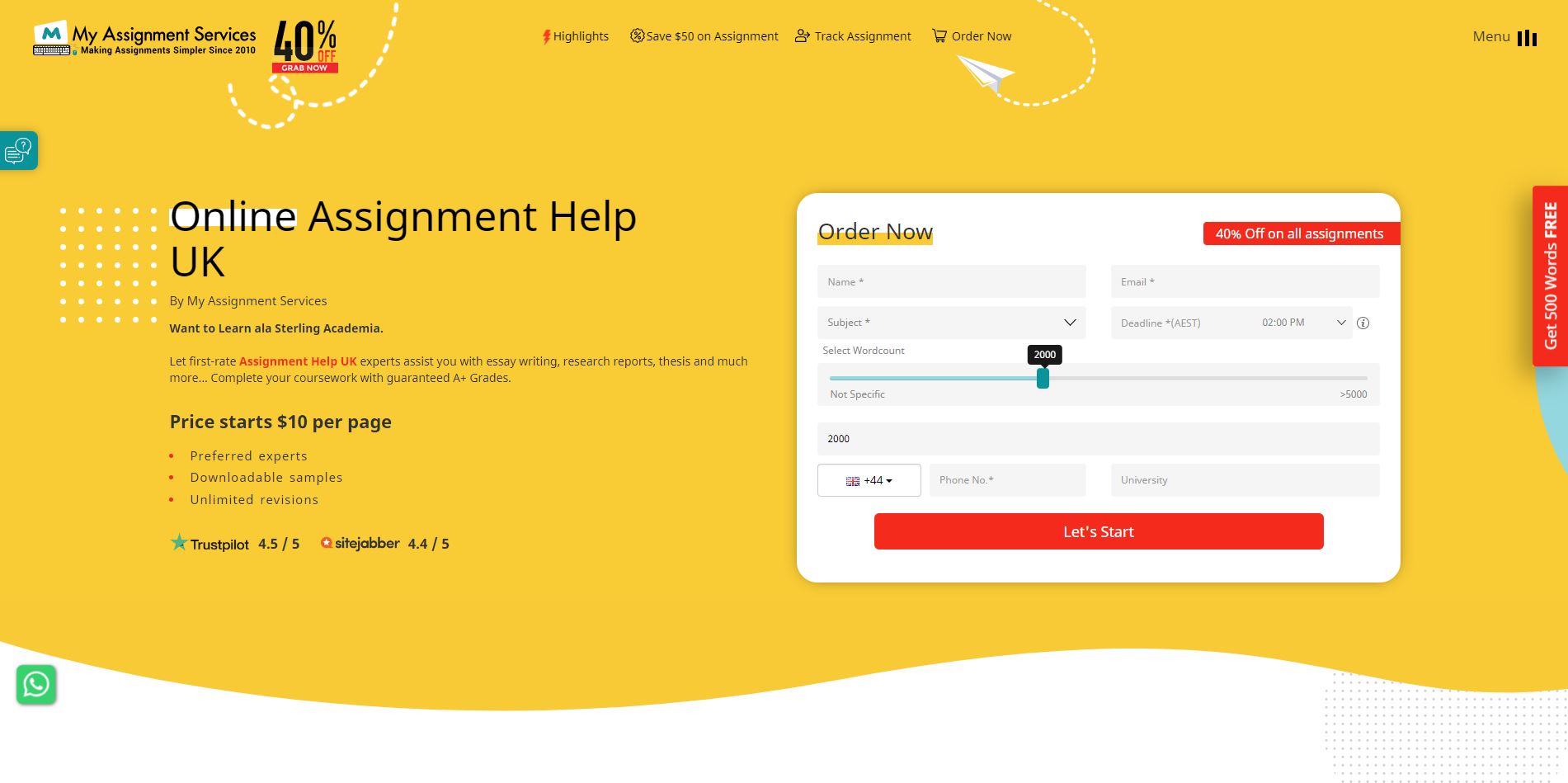Click the hamburger bars icon beside Menu
1568x783 pixels.
(x=1527, y=38)
